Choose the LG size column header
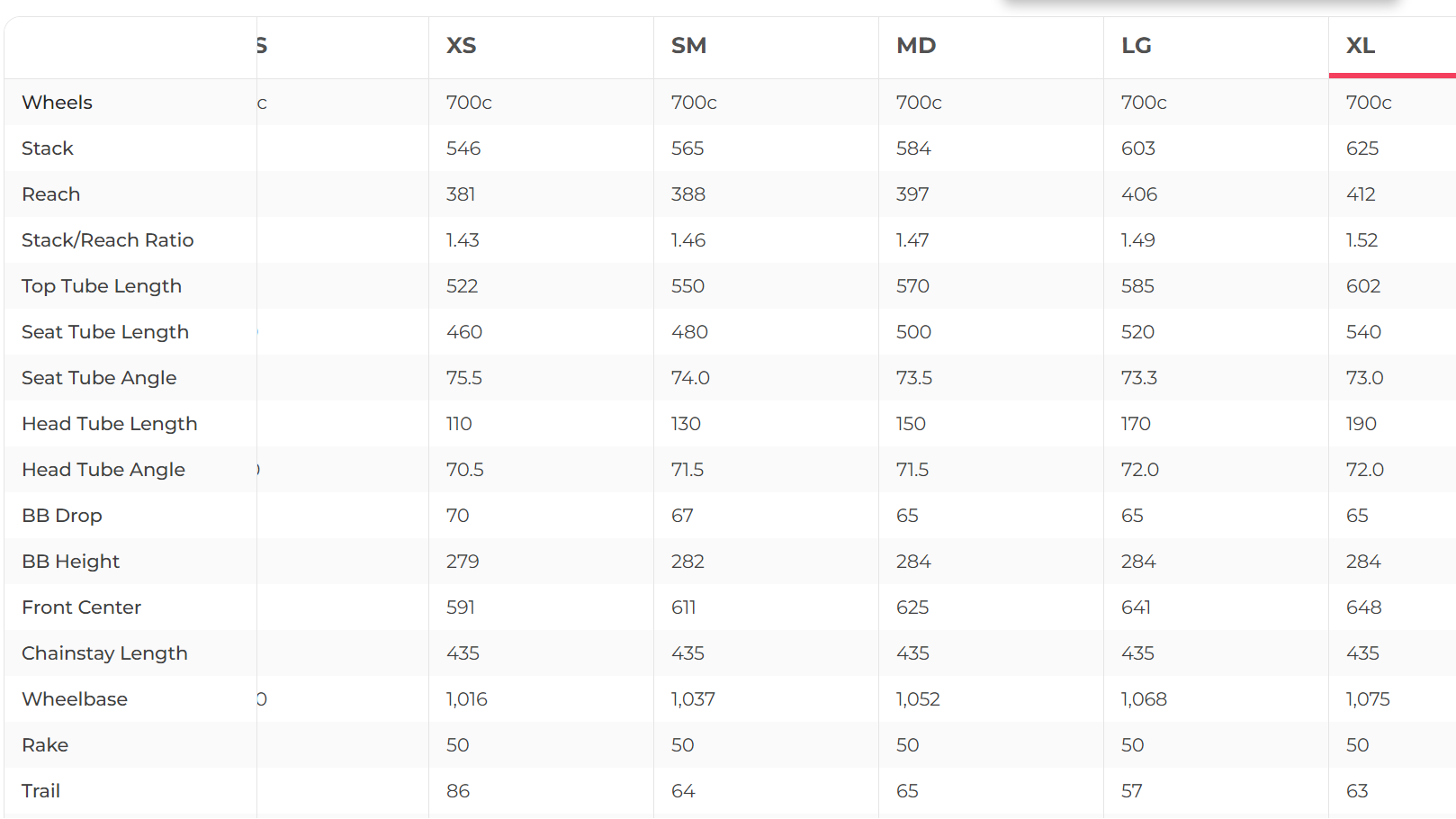This screenshot has width=1456, height=819. tap(1136, 46)
